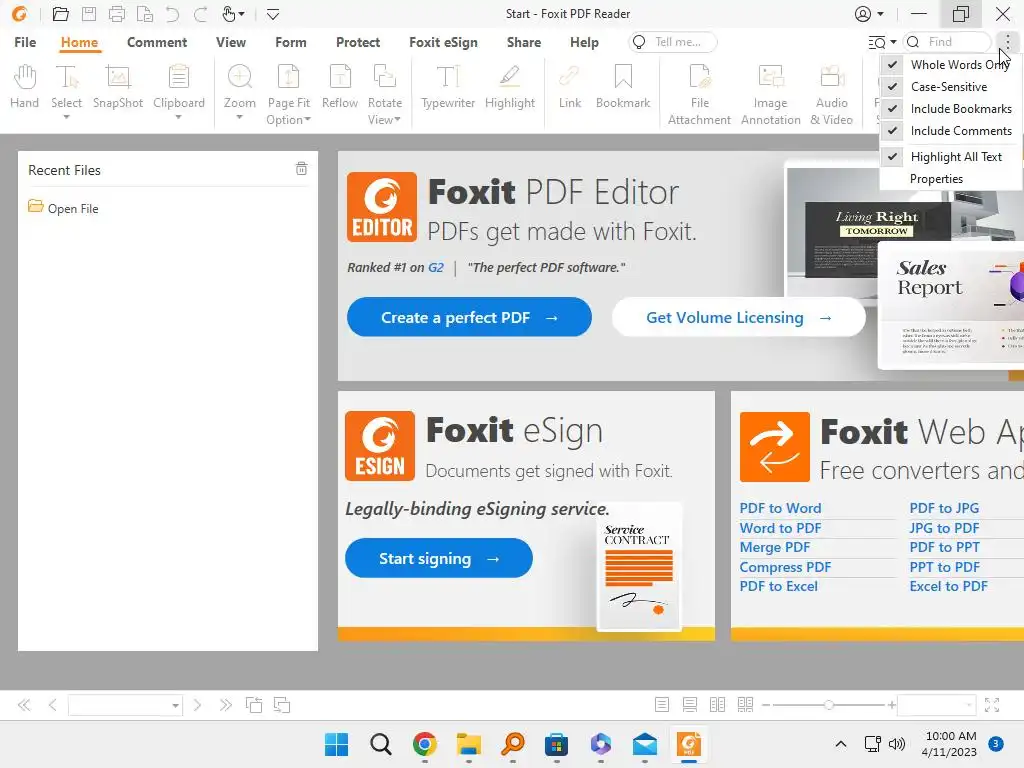The width and height of the screenshot is (1024, 768).
Task: Expand the Zoom dropdown arrow
Action: coord(240,118)
